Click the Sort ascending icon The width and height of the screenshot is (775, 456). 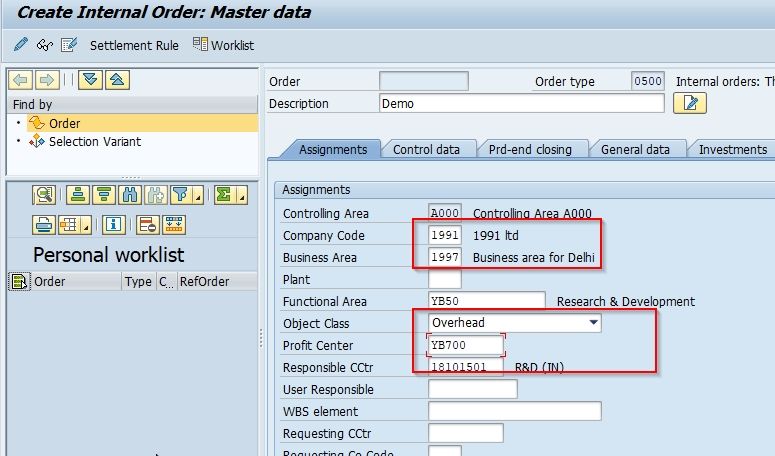(78, 195)
